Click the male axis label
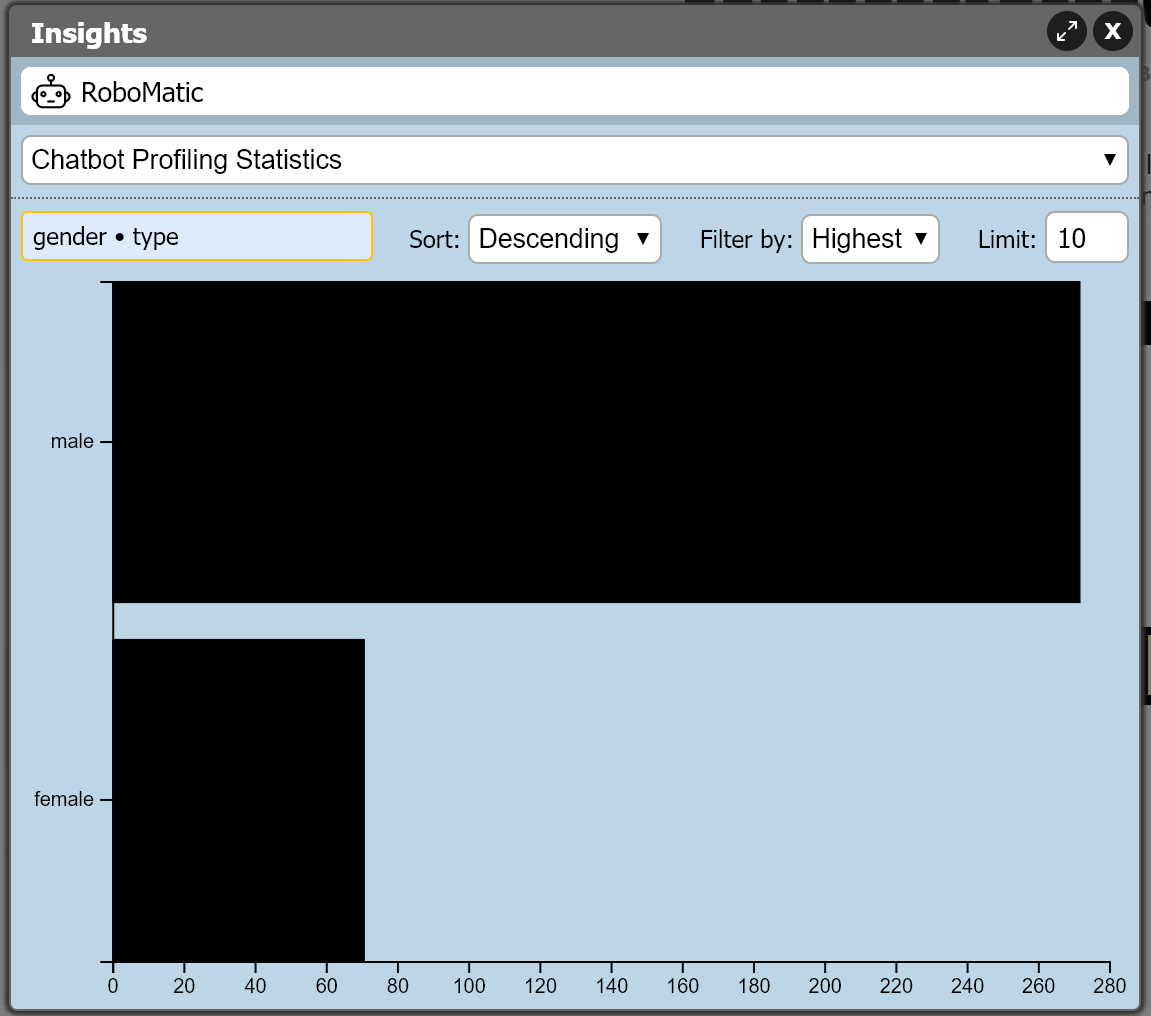 coord(72,441)
